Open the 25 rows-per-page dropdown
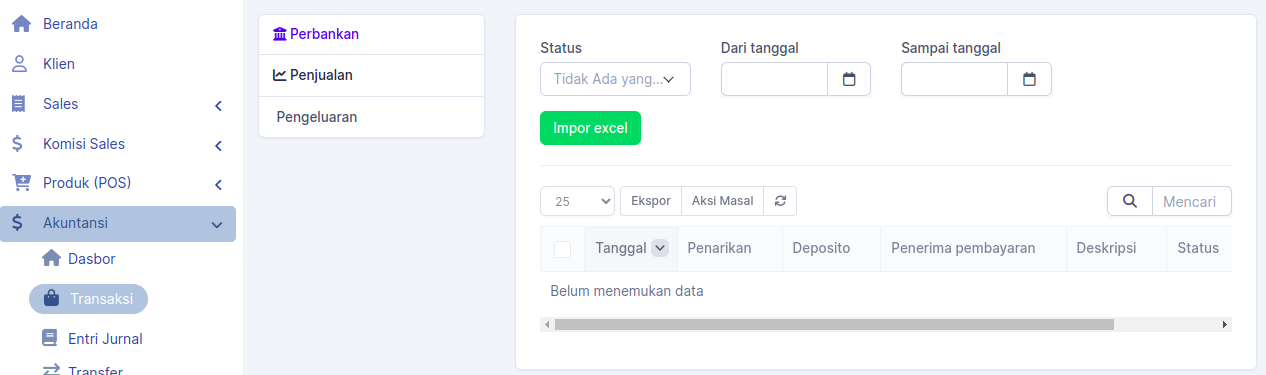 [578, 201]
